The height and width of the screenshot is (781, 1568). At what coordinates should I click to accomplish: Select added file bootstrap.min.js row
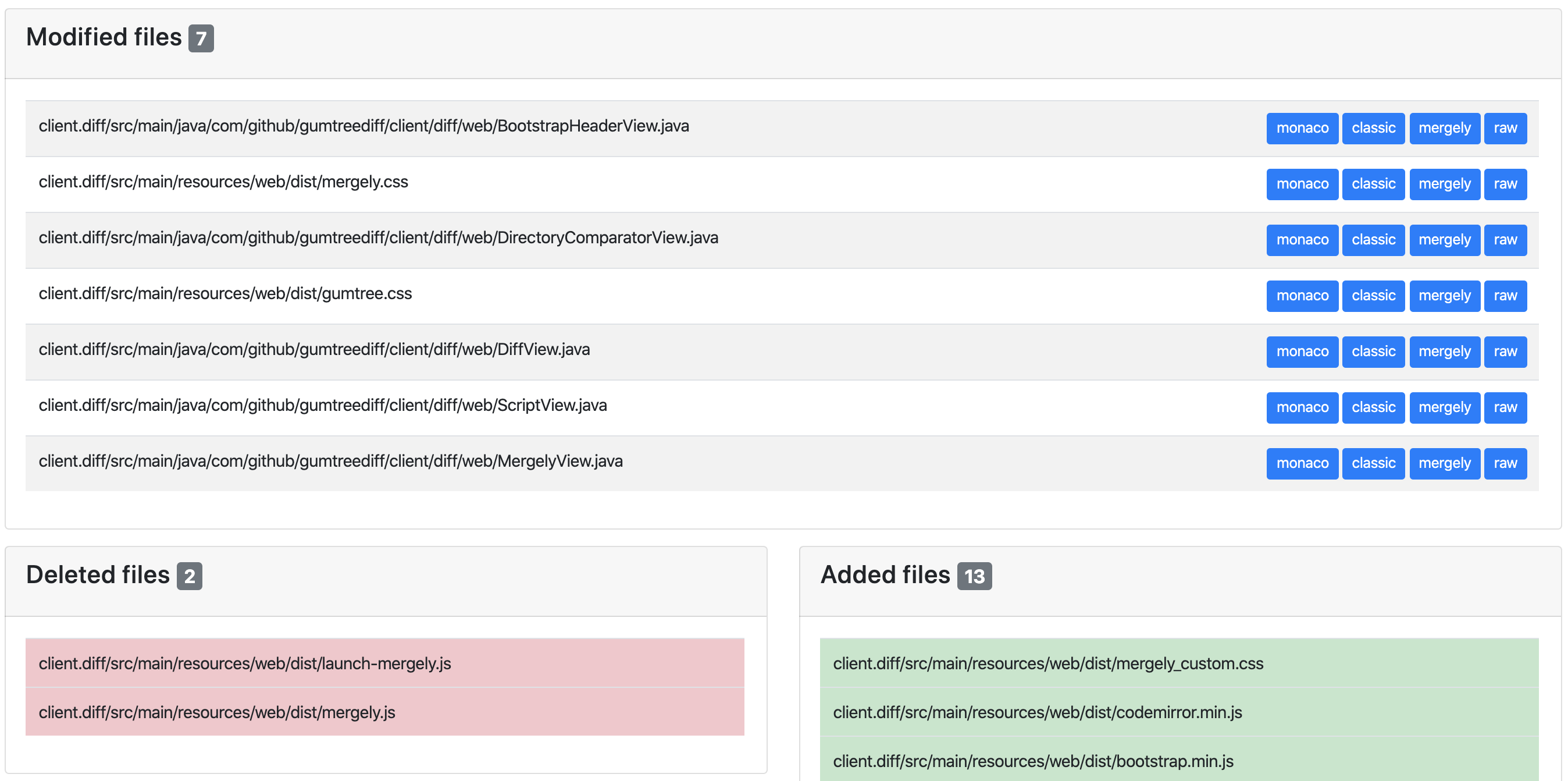(x=1178, y=761)
